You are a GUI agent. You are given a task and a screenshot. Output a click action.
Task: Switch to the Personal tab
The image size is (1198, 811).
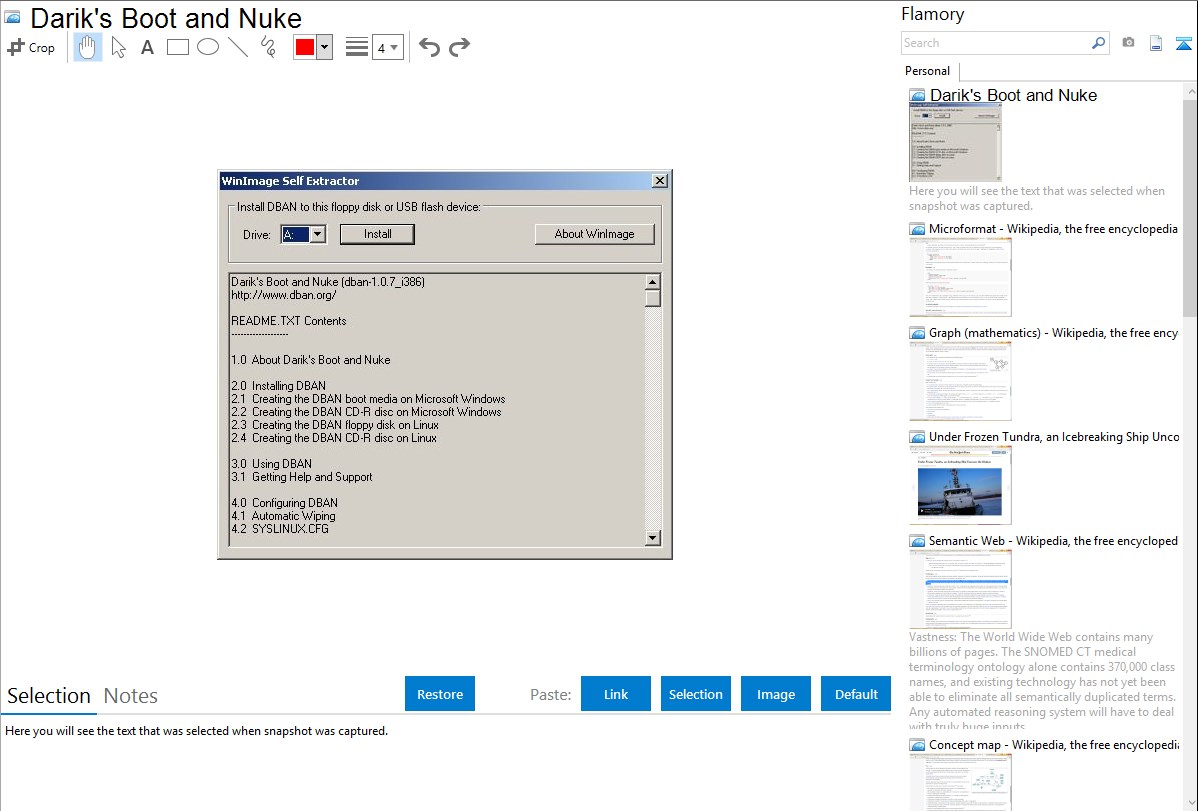[x=928, y=71]
